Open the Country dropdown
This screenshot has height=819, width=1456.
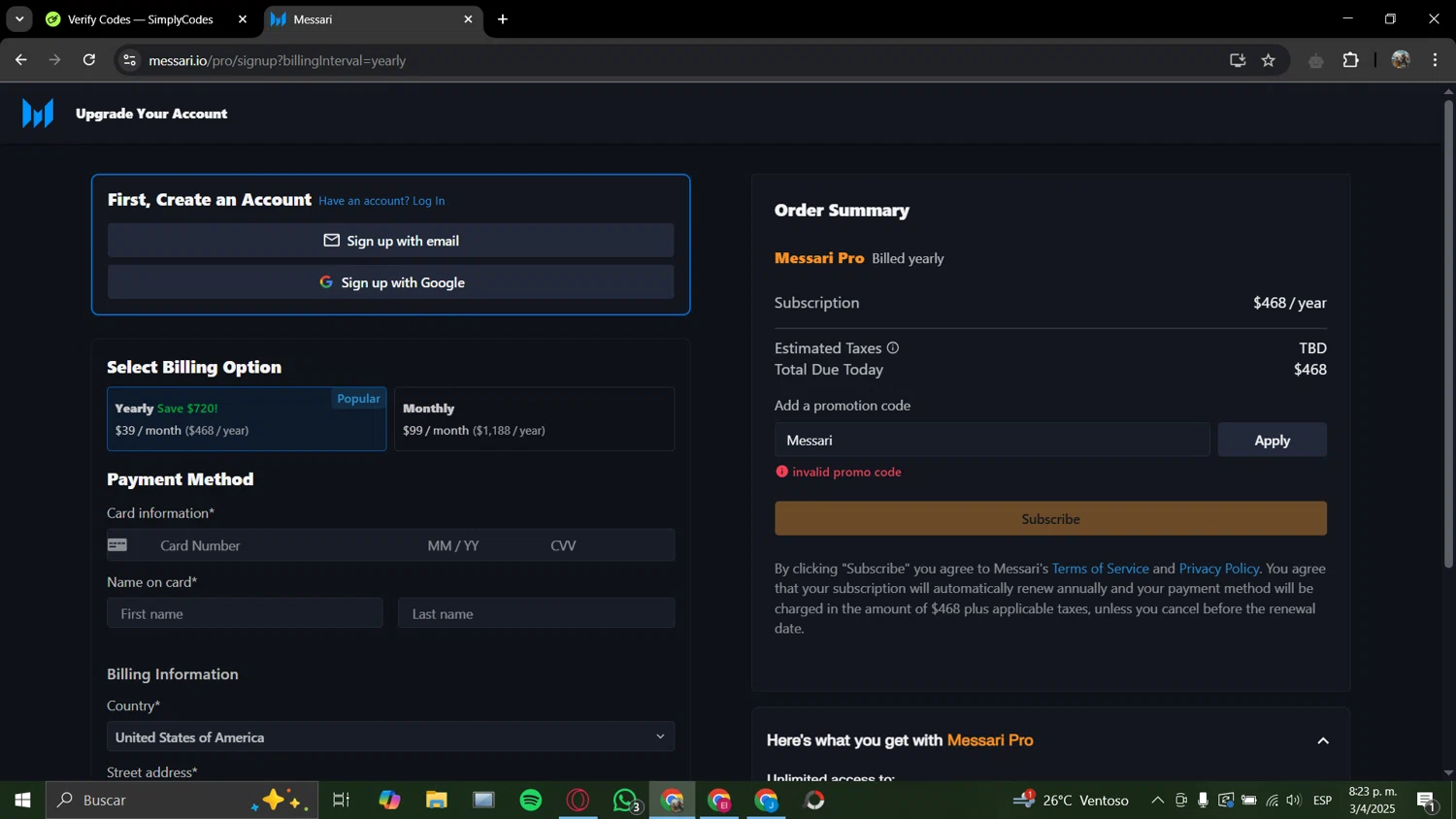coord(390,737)
